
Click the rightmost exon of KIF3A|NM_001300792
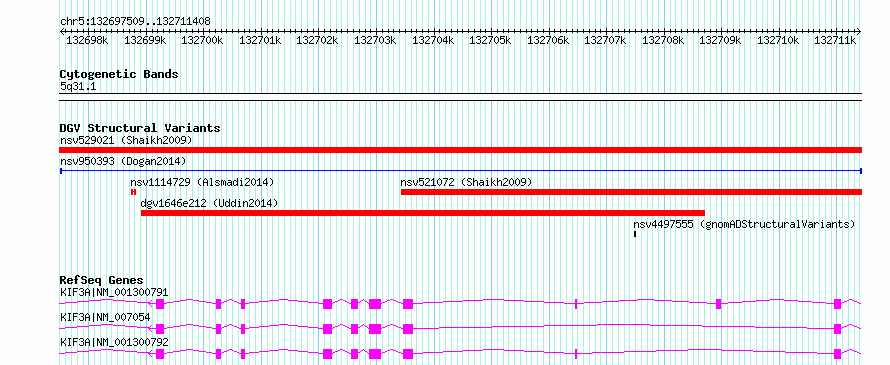pos(837,354)
